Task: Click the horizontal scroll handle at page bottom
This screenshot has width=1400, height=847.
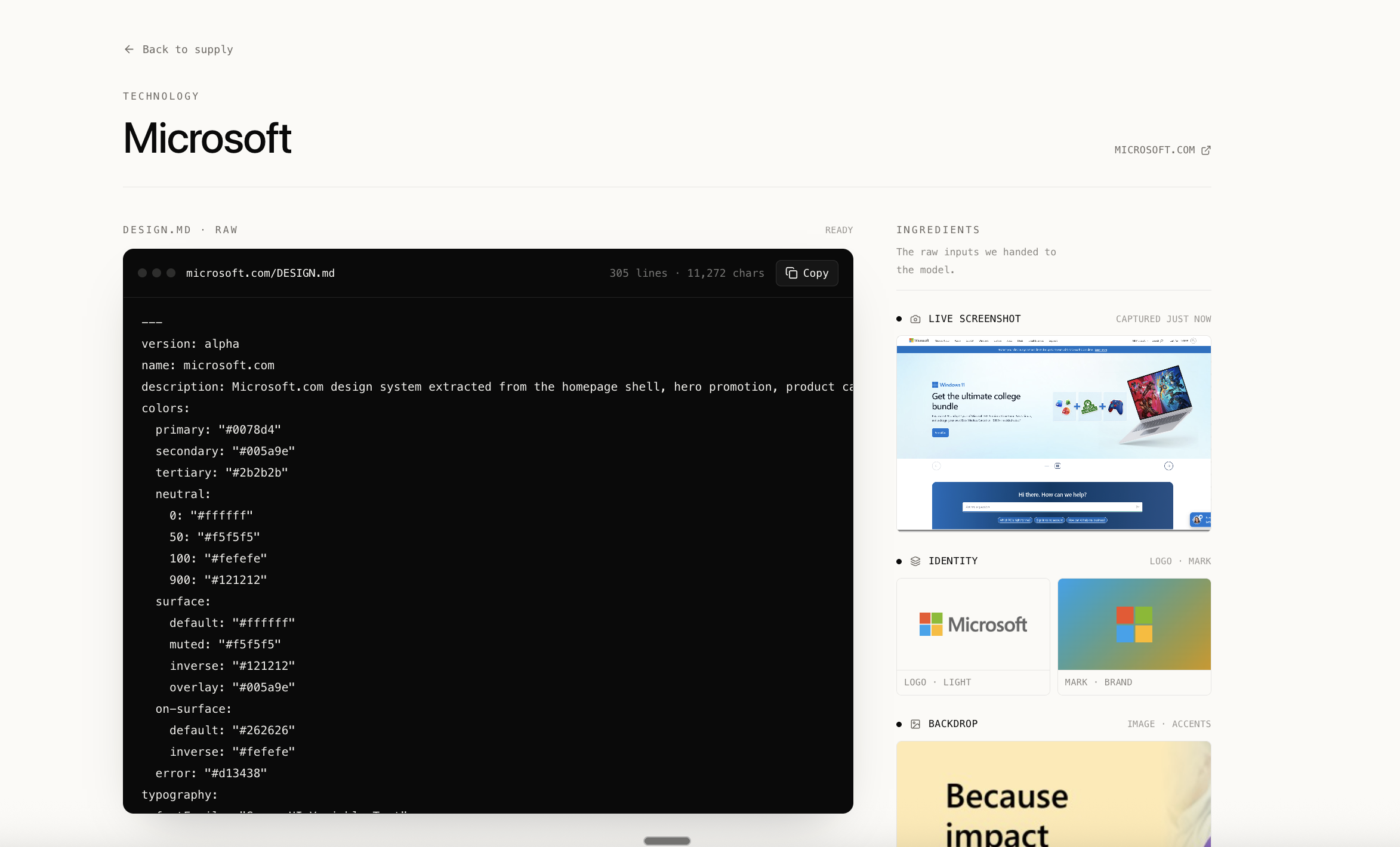Action: (x=667, y=841)
